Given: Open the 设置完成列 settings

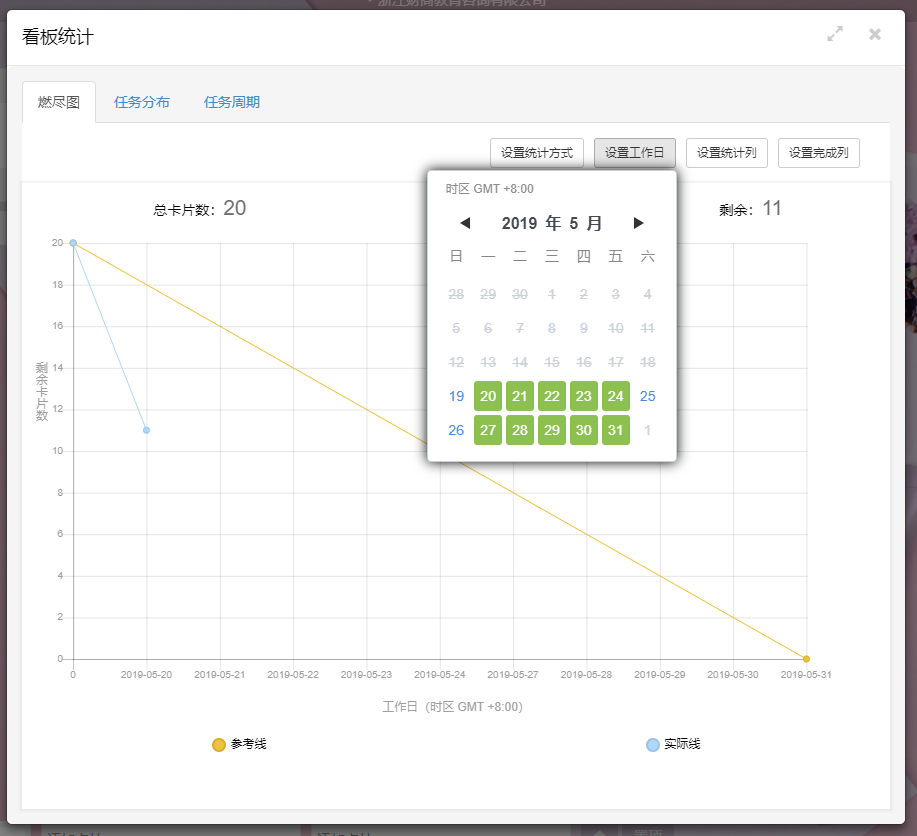Looking at the screenshot, I should click(x=819, y=153).
